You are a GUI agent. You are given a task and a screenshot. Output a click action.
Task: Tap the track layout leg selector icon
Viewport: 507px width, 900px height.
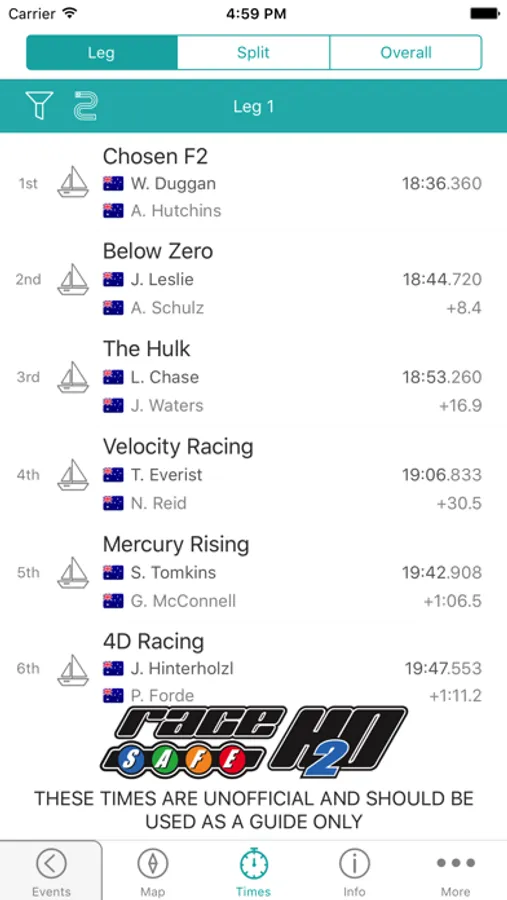[x=86, y=106]
